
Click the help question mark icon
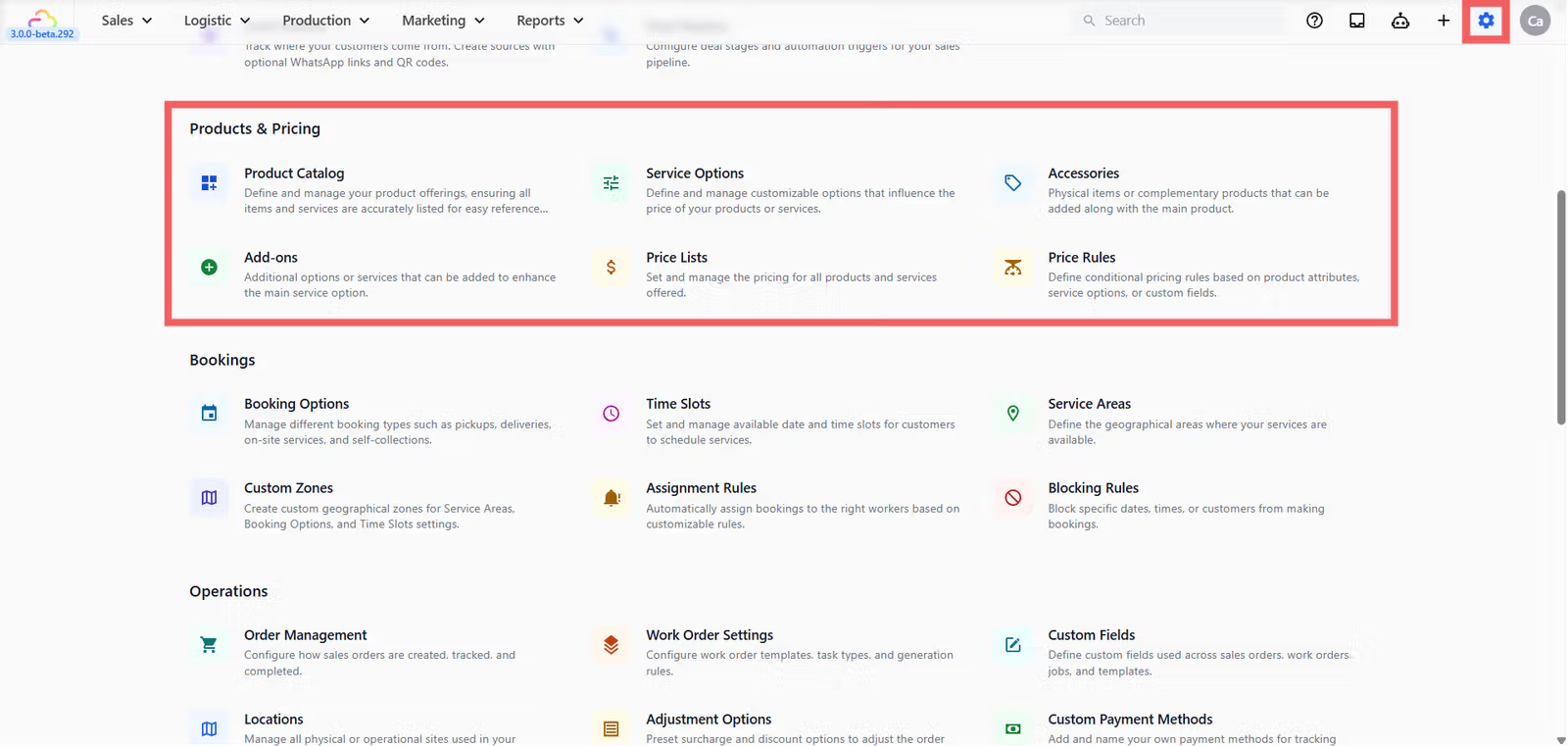(1314, 21)
